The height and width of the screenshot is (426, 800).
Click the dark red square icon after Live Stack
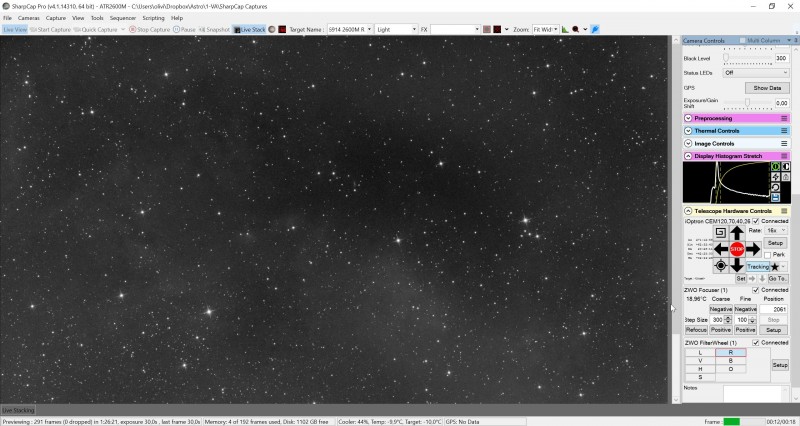pos(282,30)
